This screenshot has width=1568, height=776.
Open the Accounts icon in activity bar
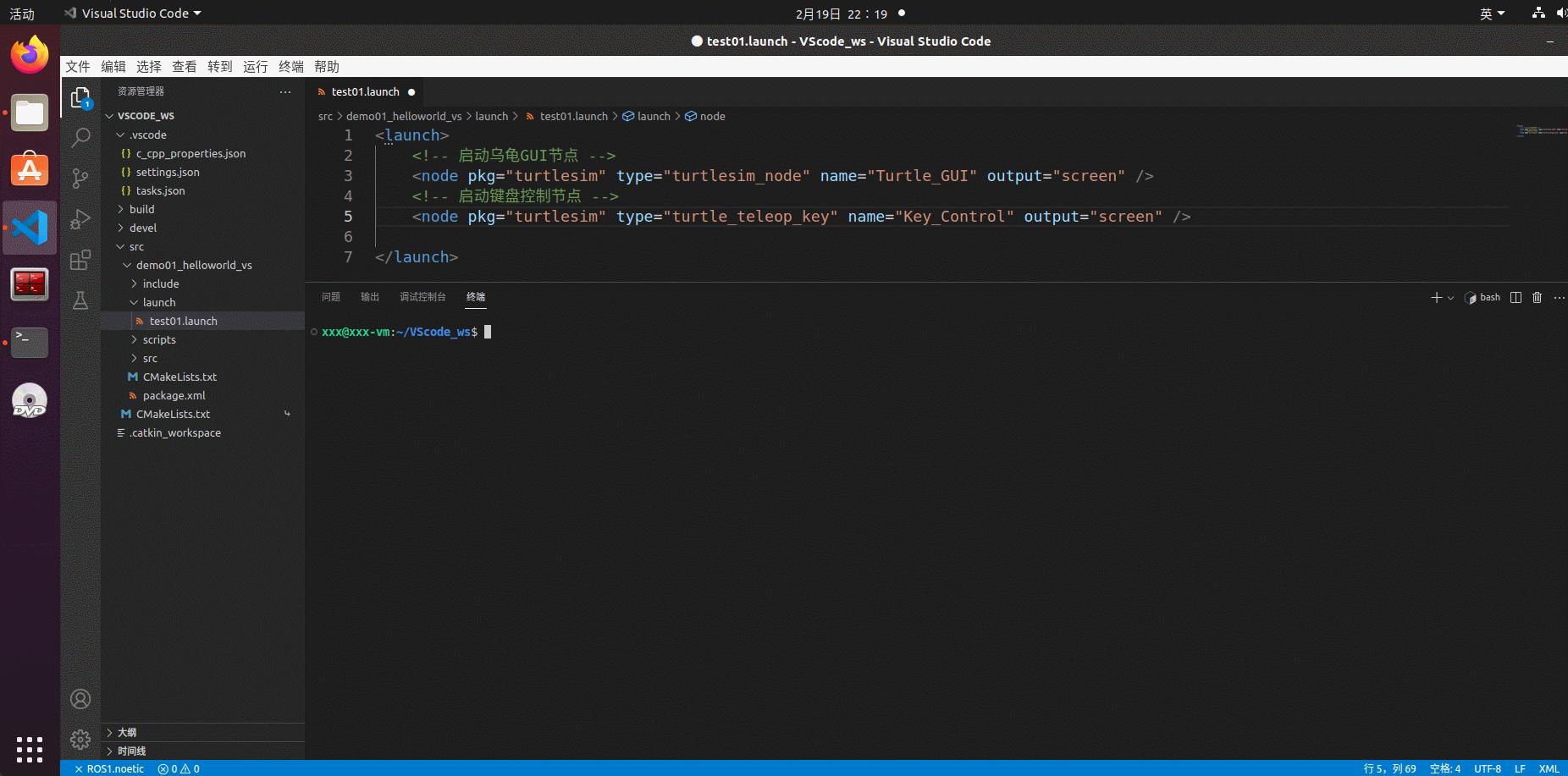click(80, 699)
